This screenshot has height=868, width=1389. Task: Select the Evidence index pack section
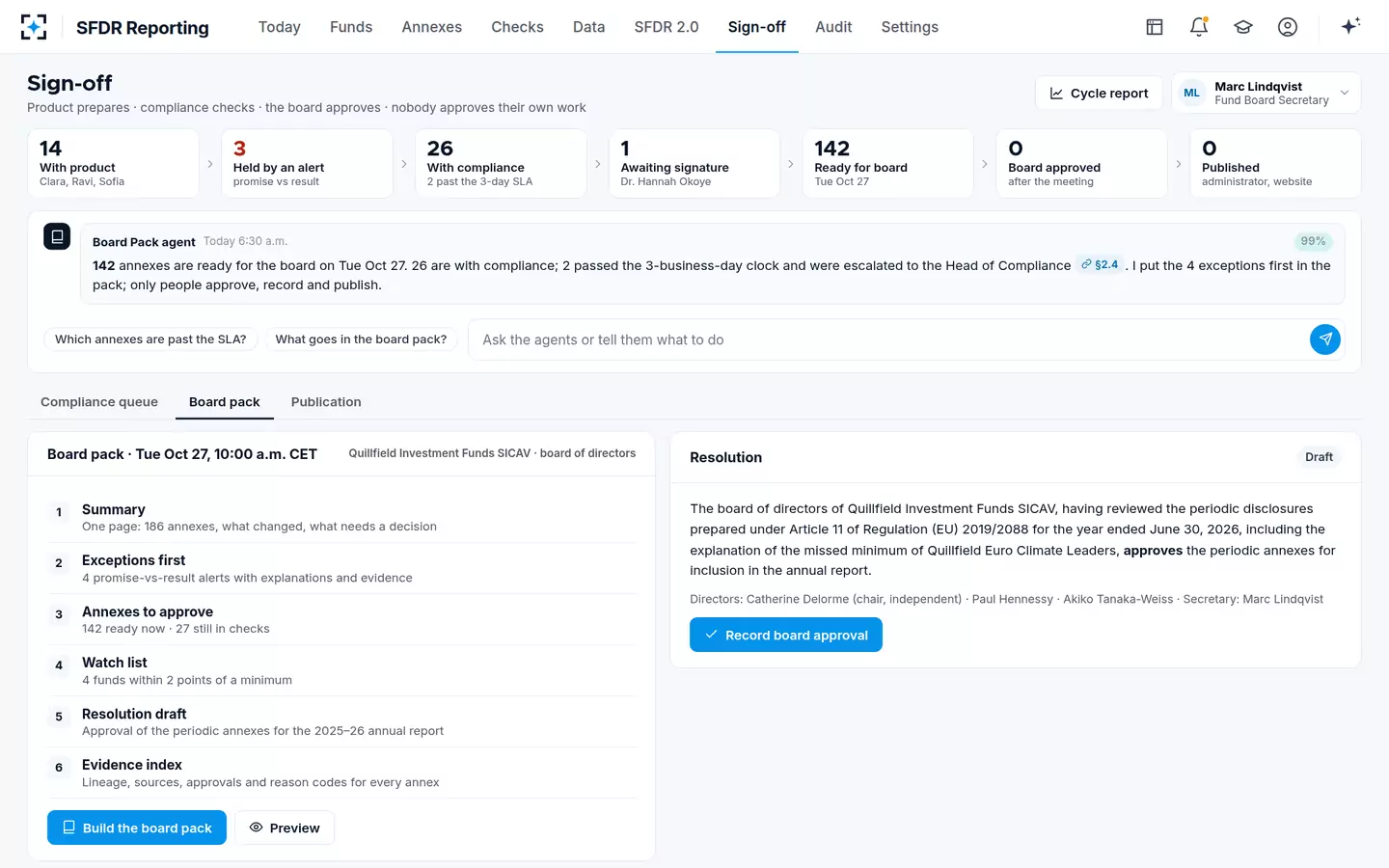point(342,773)
